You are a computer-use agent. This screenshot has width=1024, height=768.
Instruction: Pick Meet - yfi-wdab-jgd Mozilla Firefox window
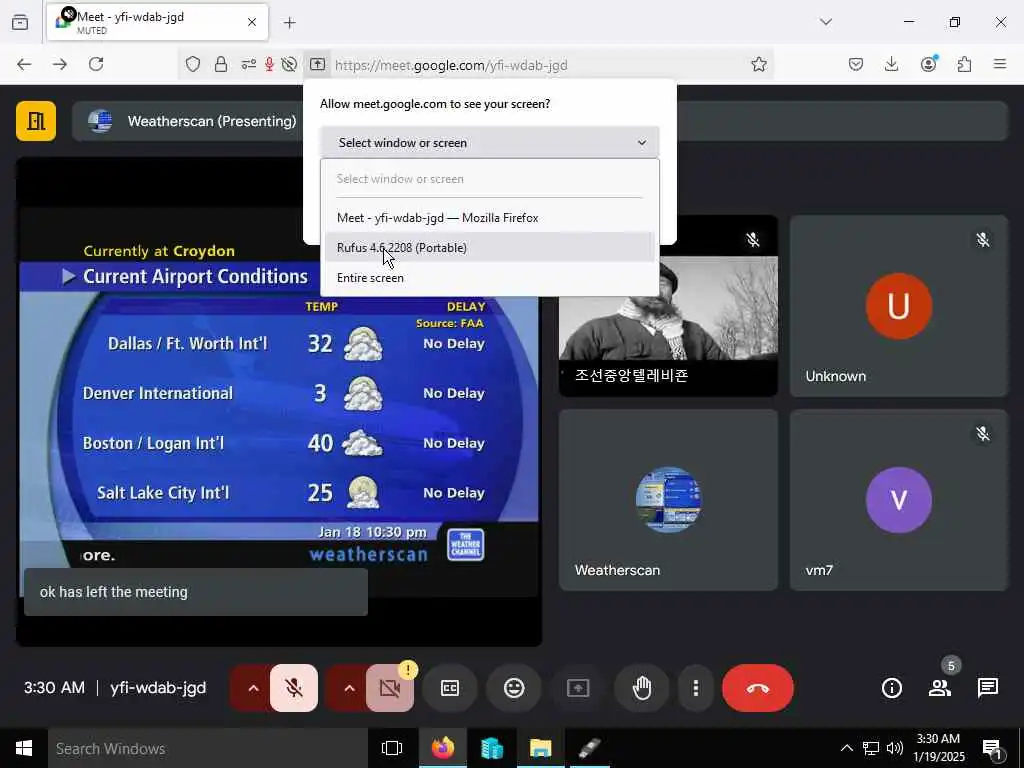click(489, 217)
